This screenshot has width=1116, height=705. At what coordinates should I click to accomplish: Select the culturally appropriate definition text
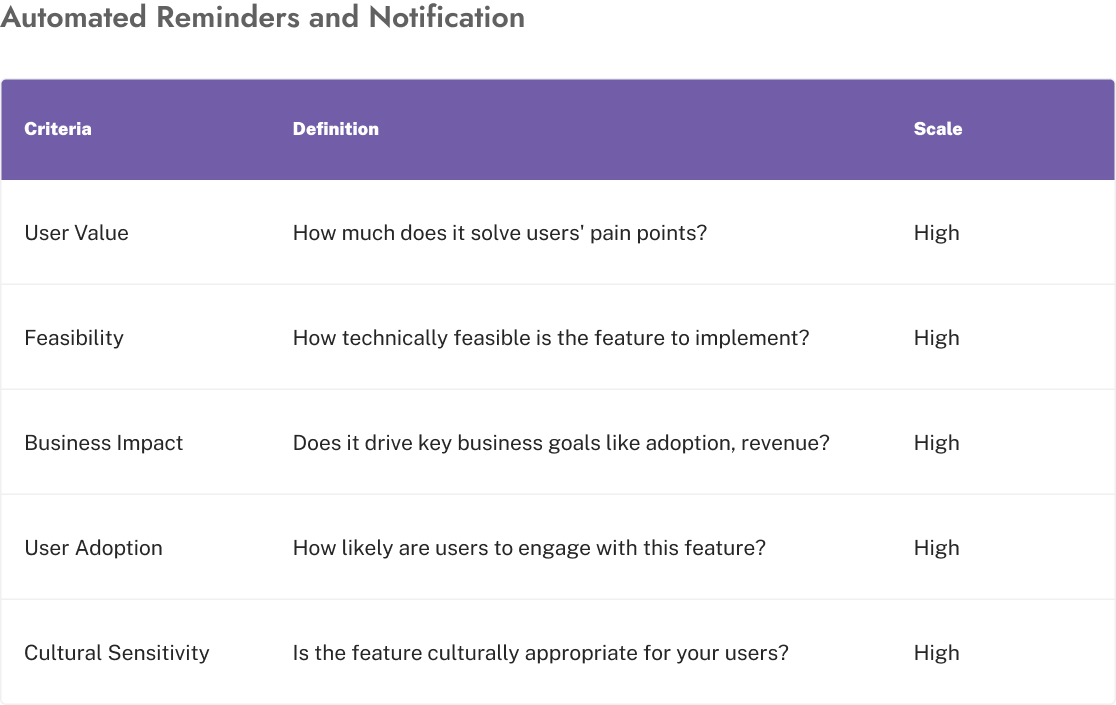[x=541, y=653]
